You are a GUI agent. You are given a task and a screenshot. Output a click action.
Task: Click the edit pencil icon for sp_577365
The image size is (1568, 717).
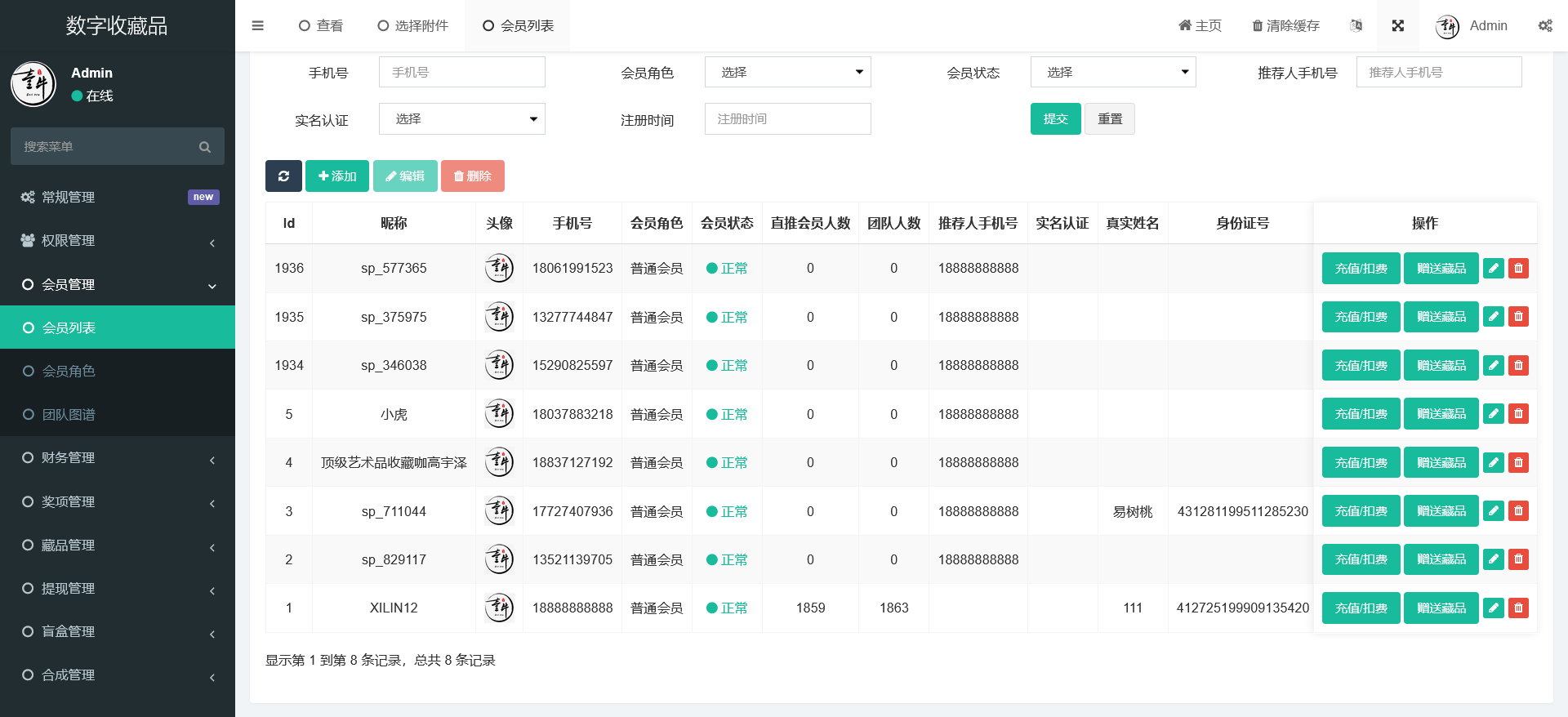point(1493,269)
